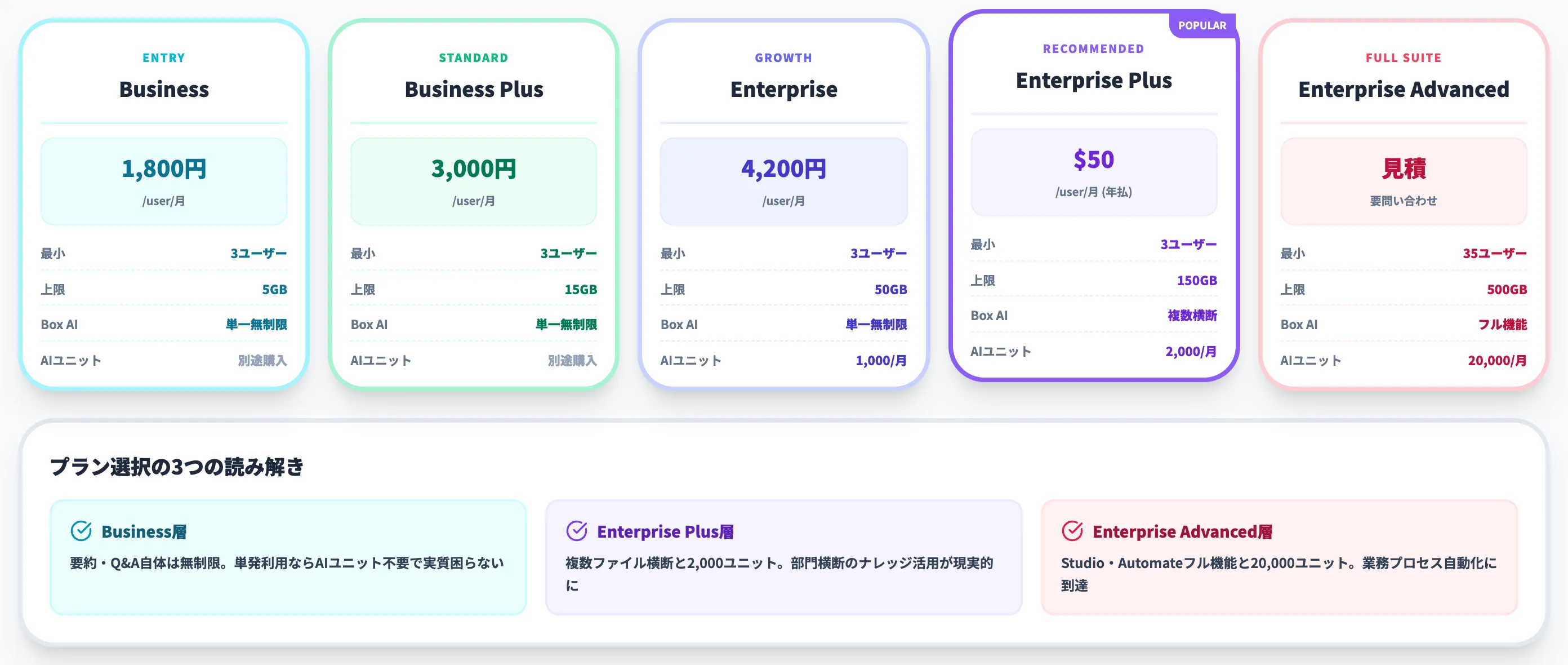Click the Enterprise Plus層 check circle icon
This screenshot has width=1568, height=665.
coord(576,531)
